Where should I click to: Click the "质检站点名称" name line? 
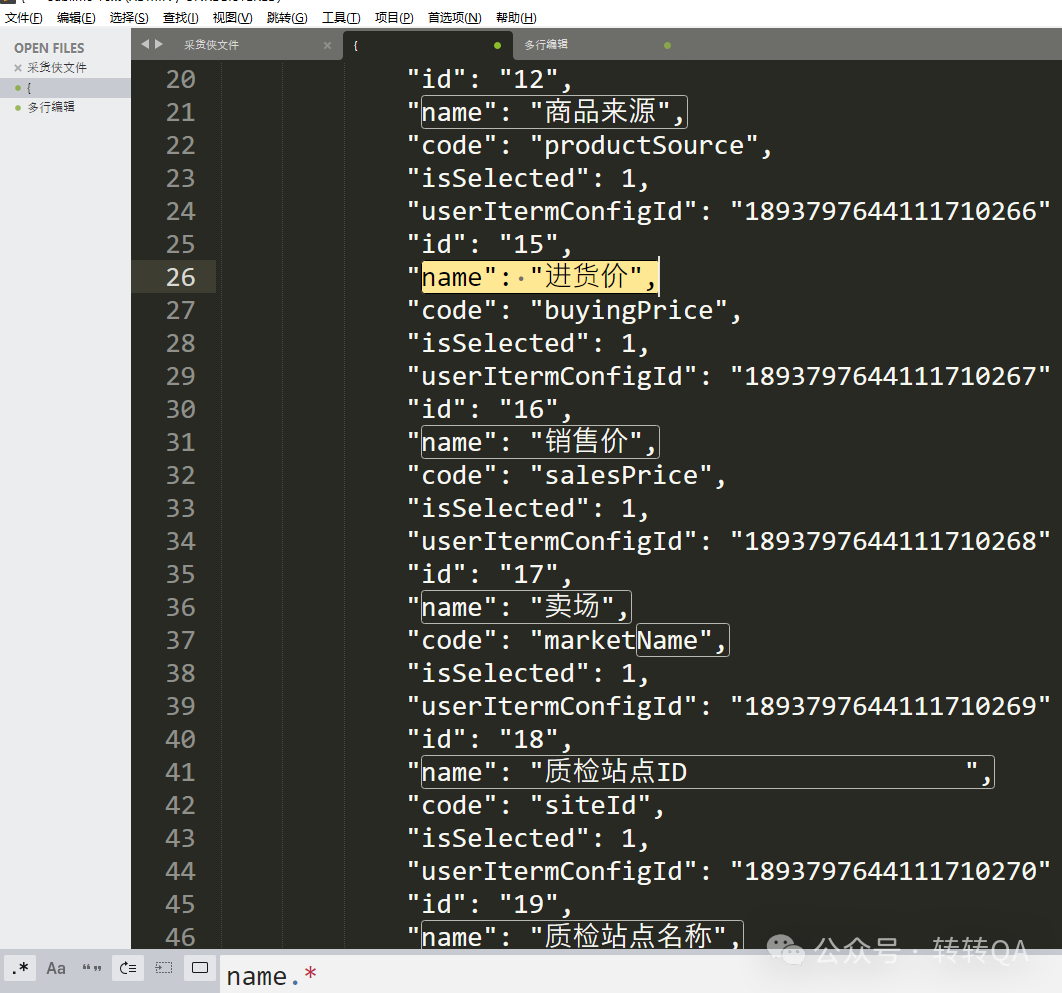[575, 937]
